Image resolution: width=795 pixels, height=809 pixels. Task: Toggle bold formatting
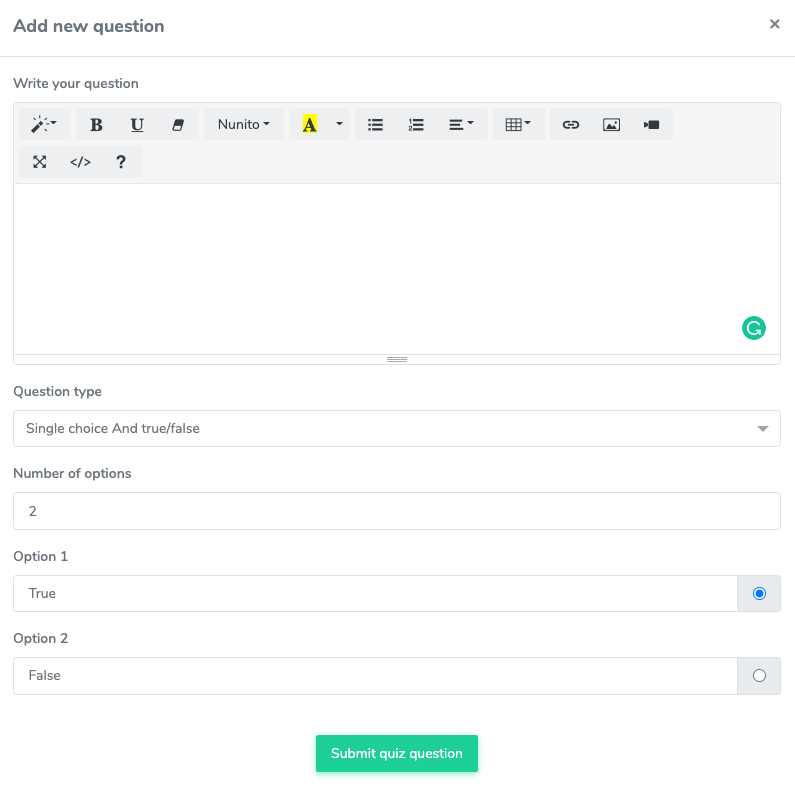coord(96,125)
